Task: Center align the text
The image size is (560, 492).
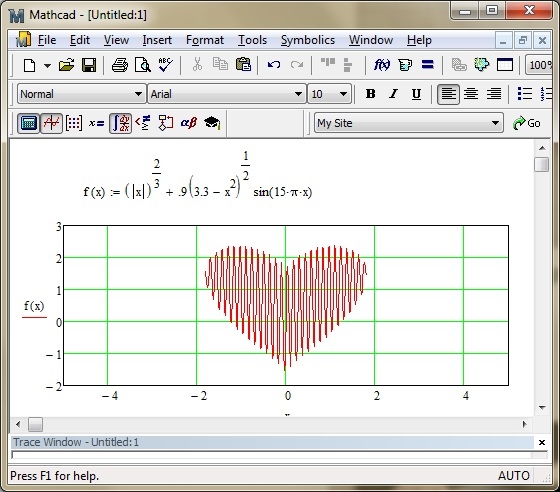Action: [471, 94]
